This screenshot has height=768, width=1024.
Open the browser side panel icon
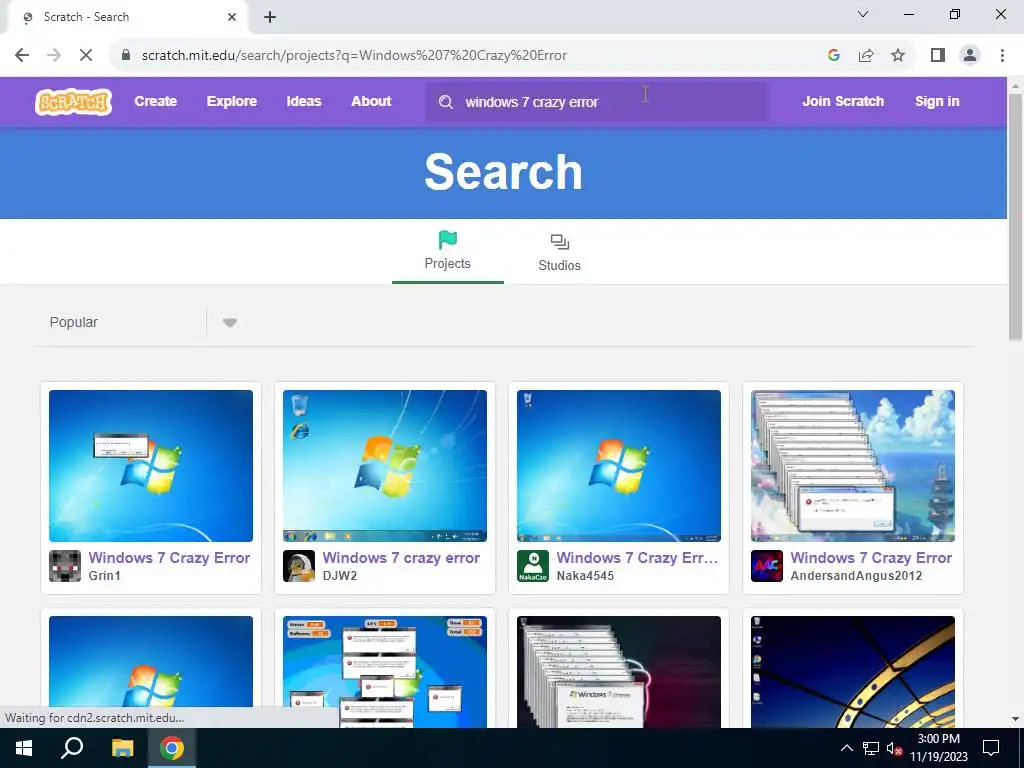pos(938,55)
